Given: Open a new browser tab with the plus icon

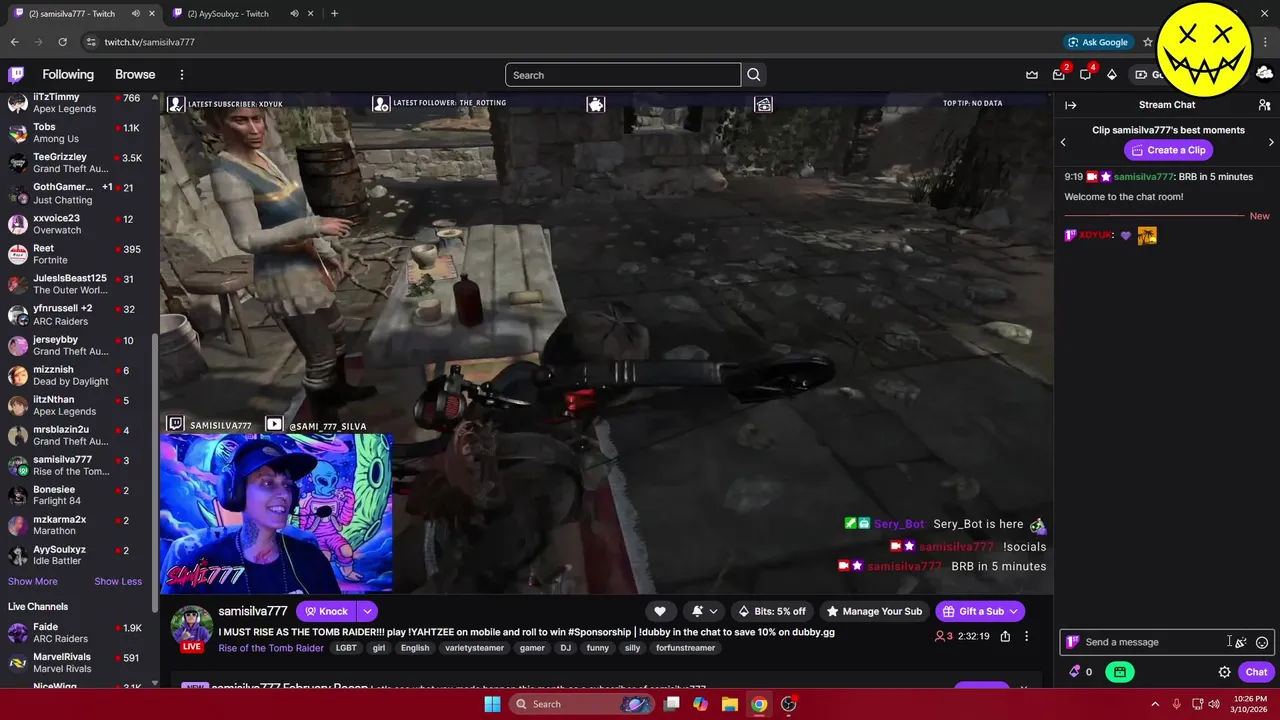Looking at the screenshot, I should click(334, 13).
